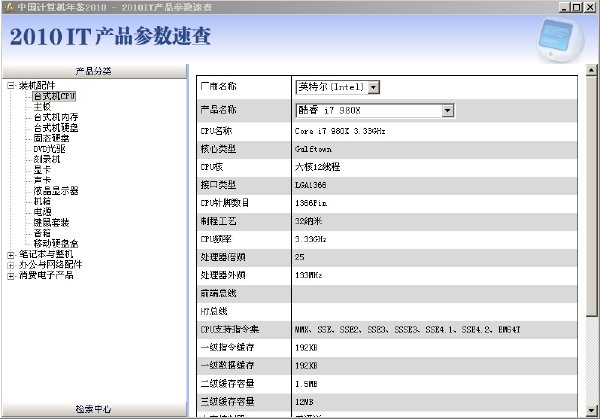Click the value Gulftown
The image size is (600, 419).
pyautogui.click(x=313, y=149)
